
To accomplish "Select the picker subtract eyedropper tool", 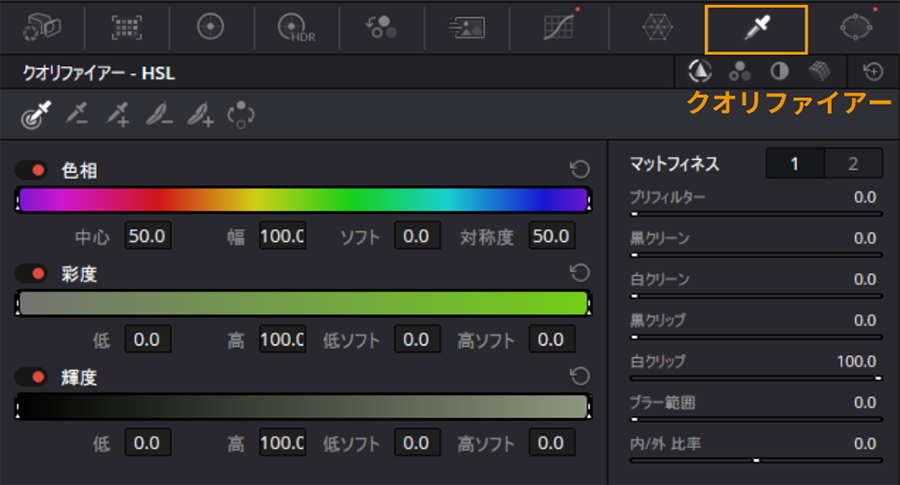I will point(76,114).
